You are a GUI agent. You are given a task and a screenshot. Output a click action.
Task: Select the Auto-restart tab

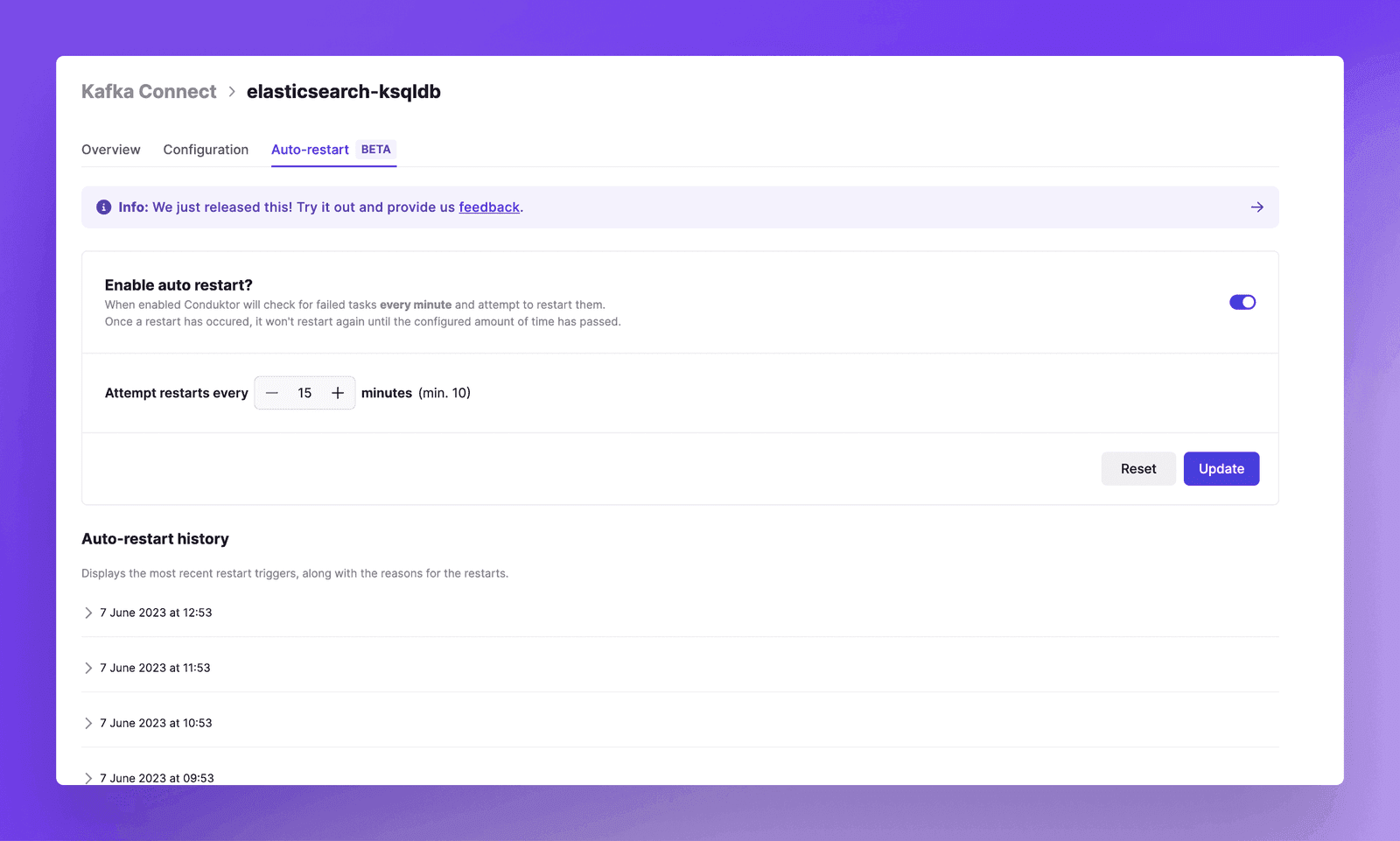(310, 150)
